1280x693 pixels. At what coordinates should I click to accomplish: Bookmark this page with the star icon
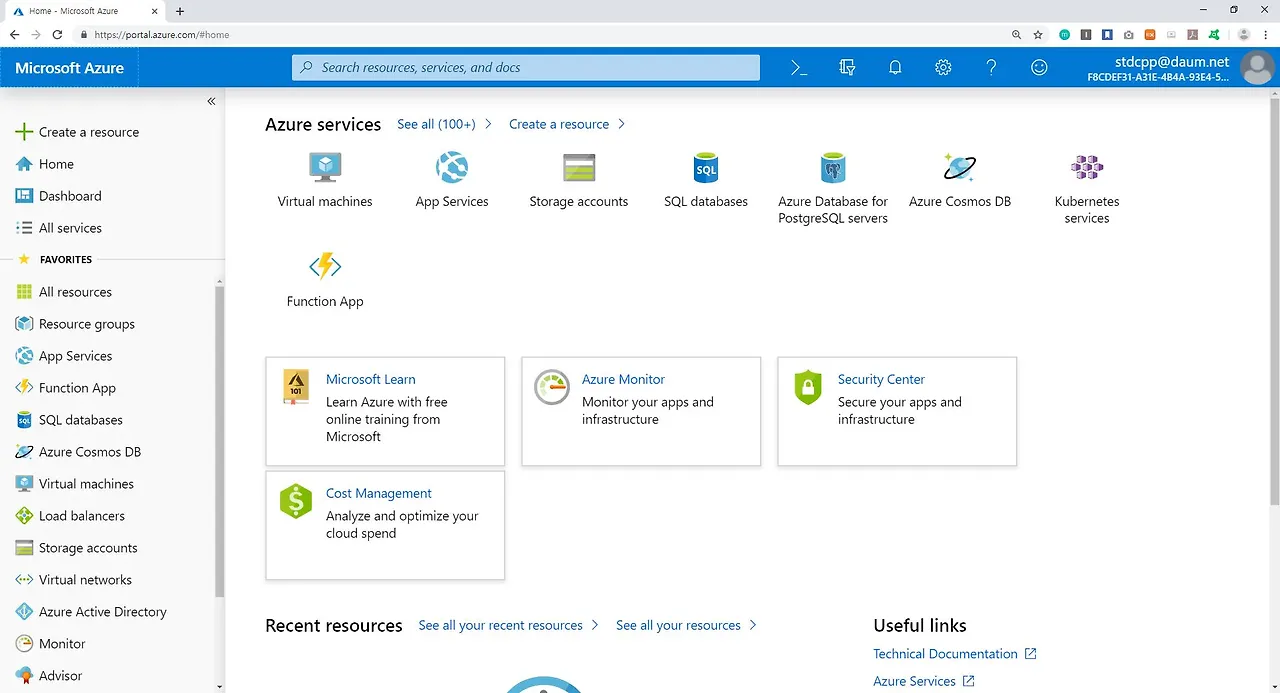point(1038,34)
